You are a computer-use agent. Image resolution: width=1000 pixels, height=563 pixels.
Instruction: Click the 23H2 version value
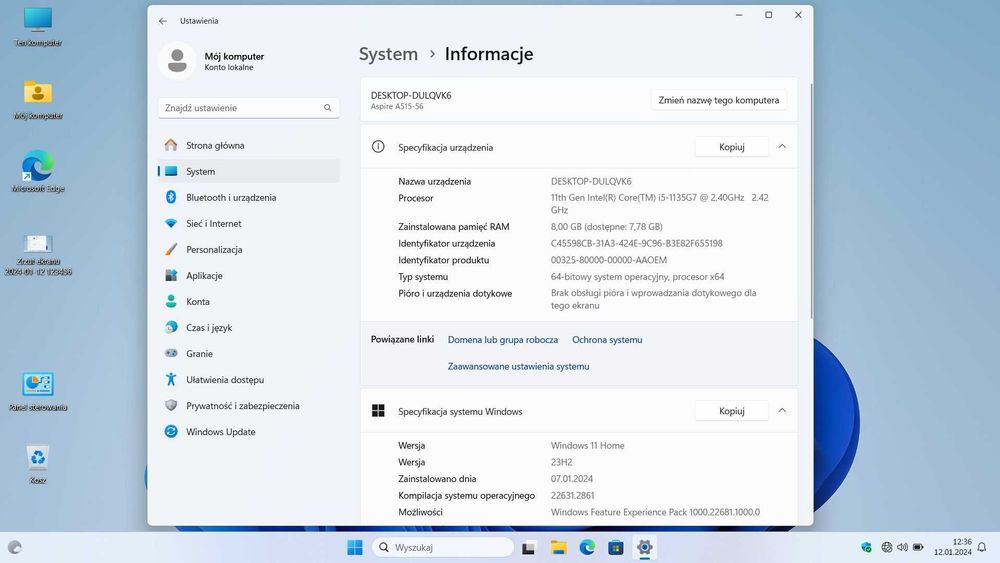pyautogui.click(x=561, y=462)
